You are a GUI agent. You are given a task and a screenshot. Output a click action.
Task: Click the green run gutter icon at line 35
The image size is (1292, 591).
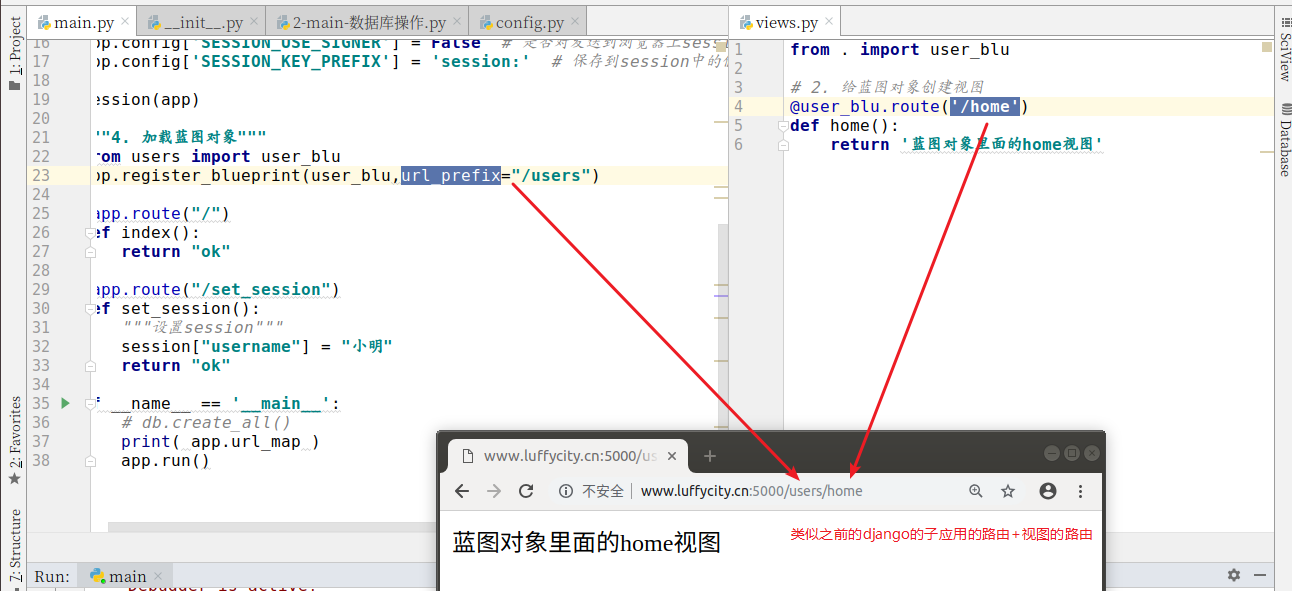coord(66,403)
